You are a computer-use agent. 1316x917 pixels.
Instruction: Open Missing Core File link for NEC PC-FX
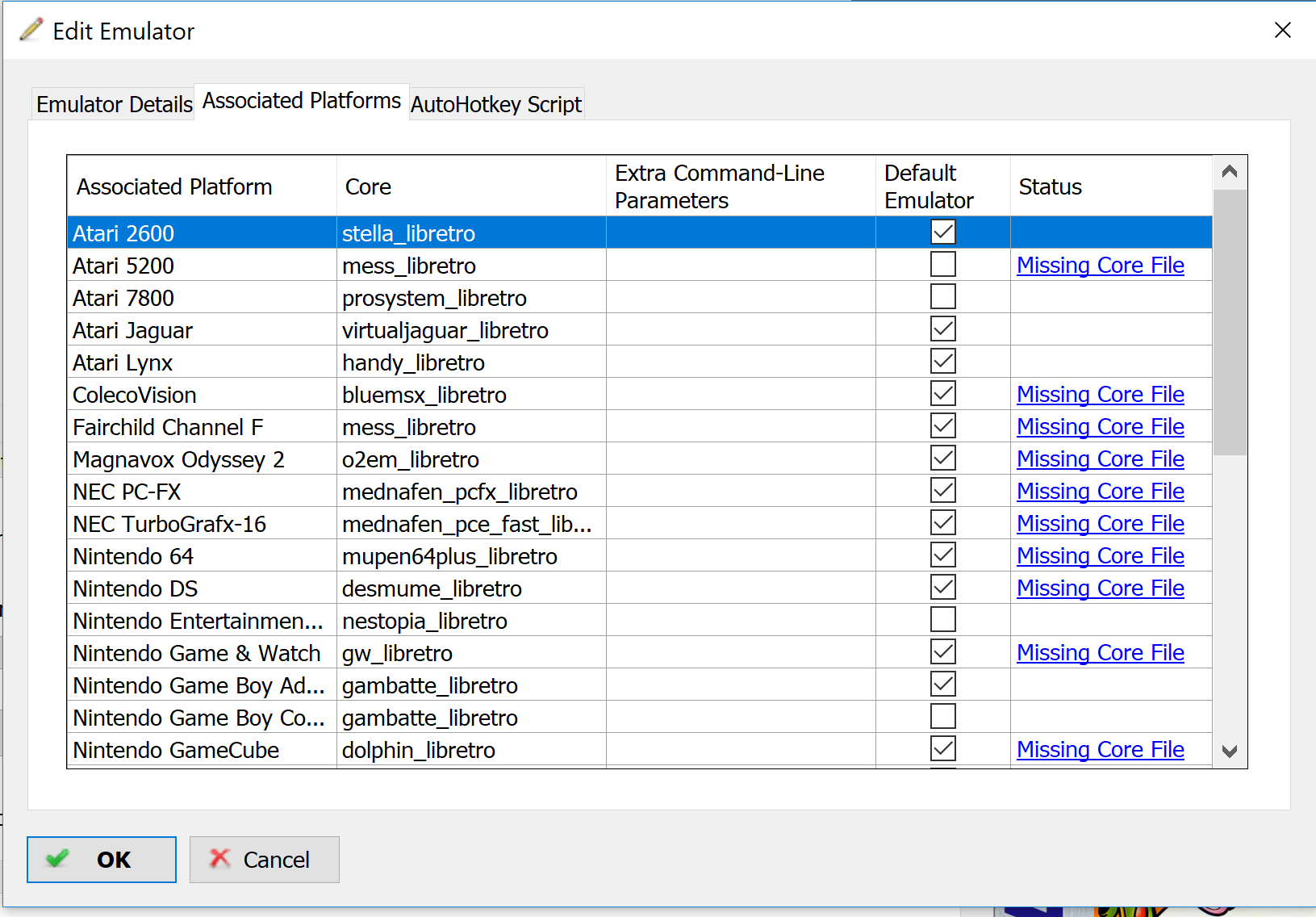pyautogui.click(x=1101, y=492)
